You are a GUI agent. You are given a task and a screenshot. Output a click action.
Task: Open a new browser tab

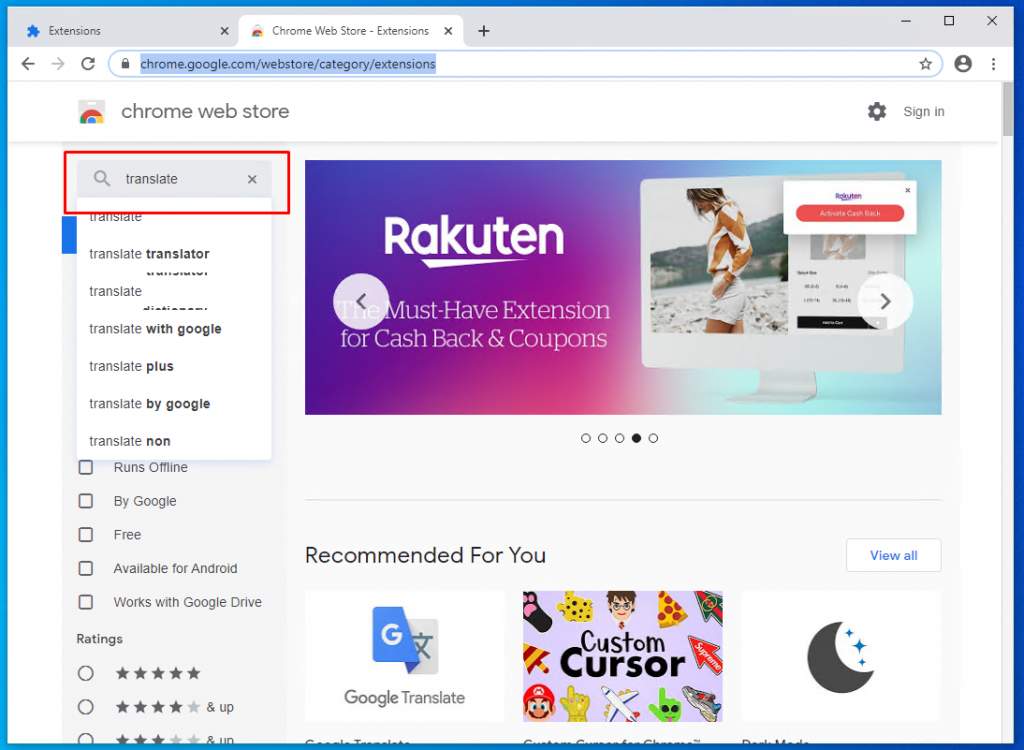483,31
